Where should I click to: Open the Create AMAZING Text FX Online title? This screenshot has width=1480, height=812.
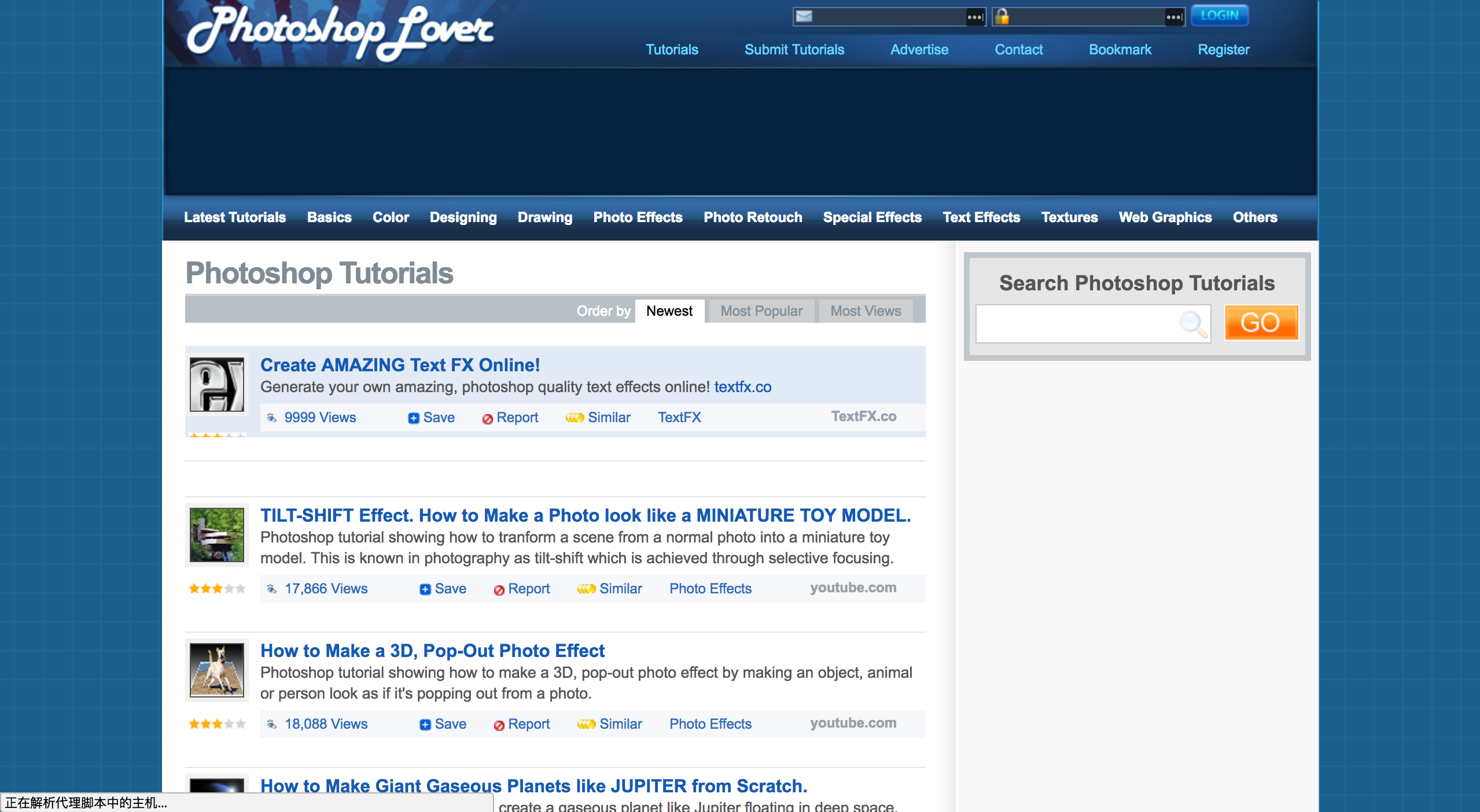click(400, 365)
